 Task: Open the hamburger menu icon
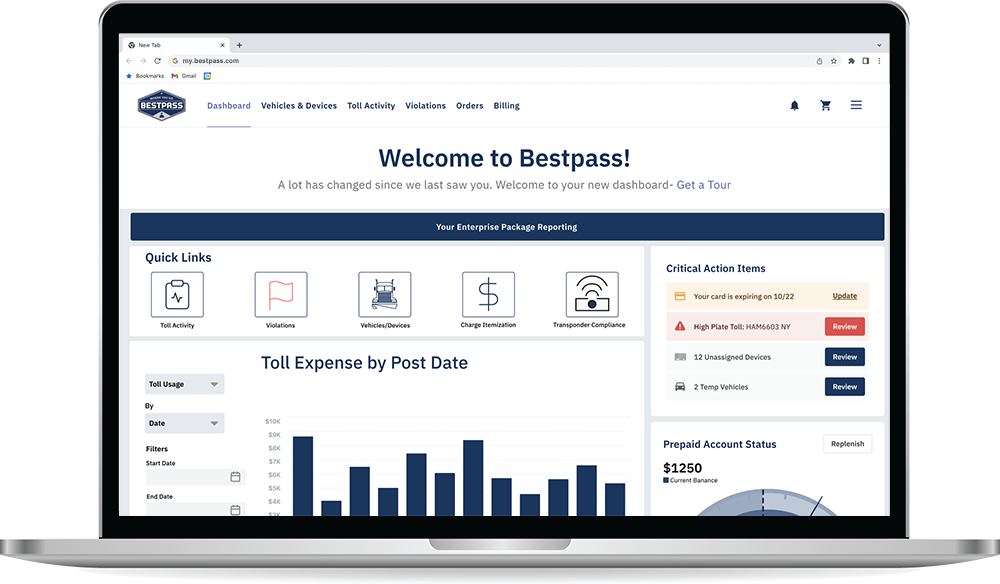[856, 105]
